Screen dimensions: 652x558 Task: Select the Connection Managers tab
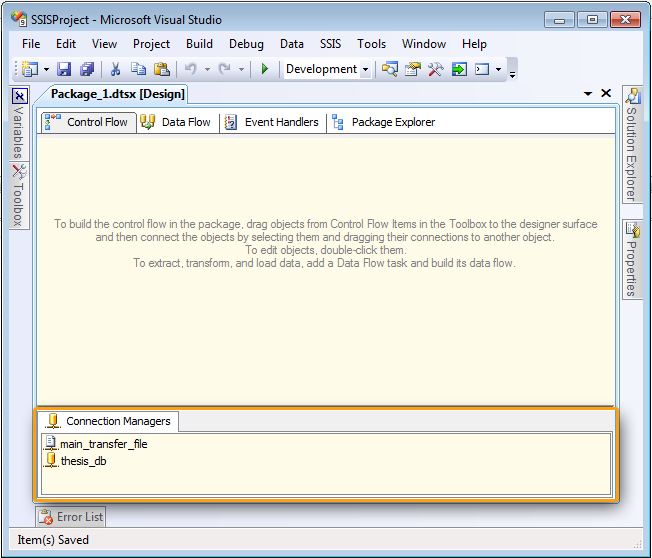click(108, 421)
